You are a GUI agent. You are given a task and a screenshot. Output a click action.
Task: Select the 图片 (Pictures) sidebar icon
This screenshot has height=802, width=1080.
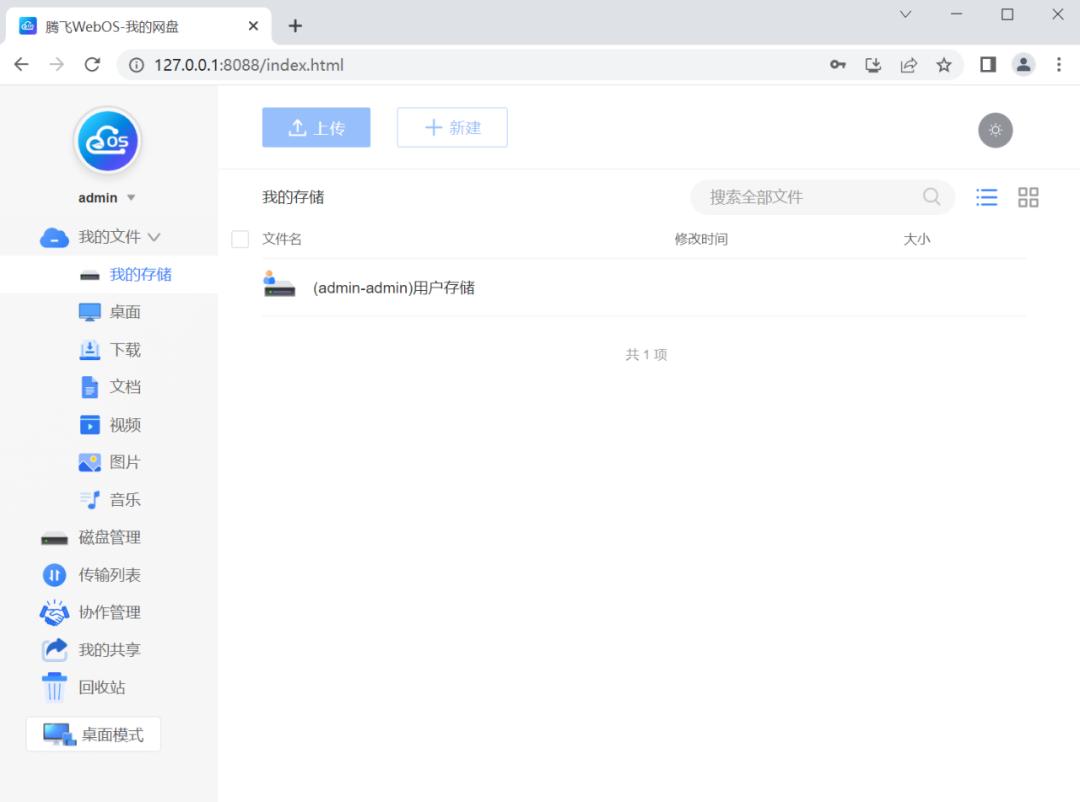click(88, 462)
